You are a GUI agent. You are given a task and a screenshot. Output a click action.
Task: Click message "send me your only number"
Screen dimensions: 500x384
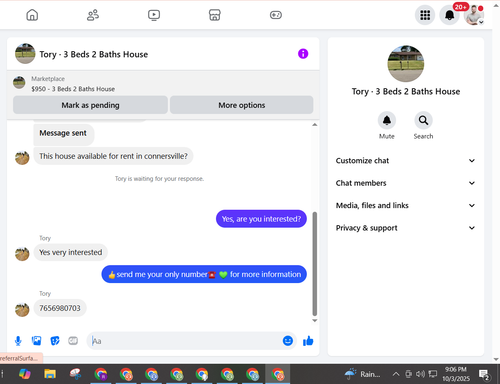click(x=204, y=274)
